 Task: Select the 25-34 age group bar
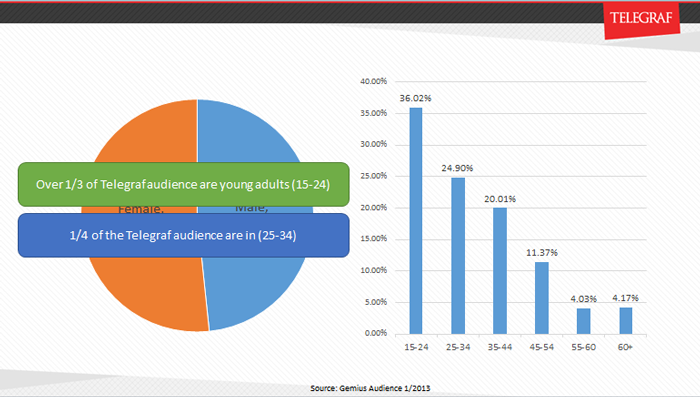click(x=458, y=256)
